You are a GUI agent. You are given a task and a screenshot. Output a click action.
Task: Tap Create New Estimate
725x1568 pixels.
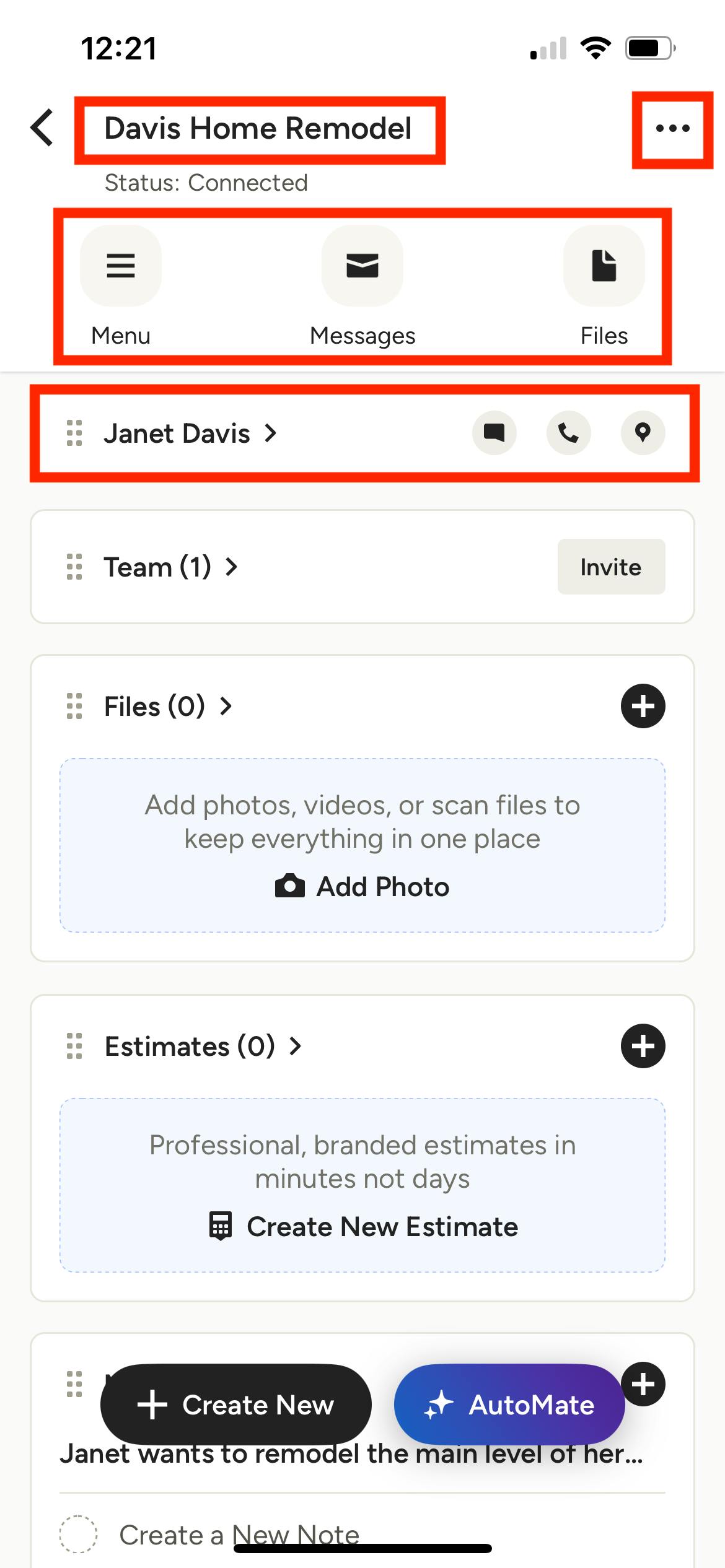[x=362, y=1227]
